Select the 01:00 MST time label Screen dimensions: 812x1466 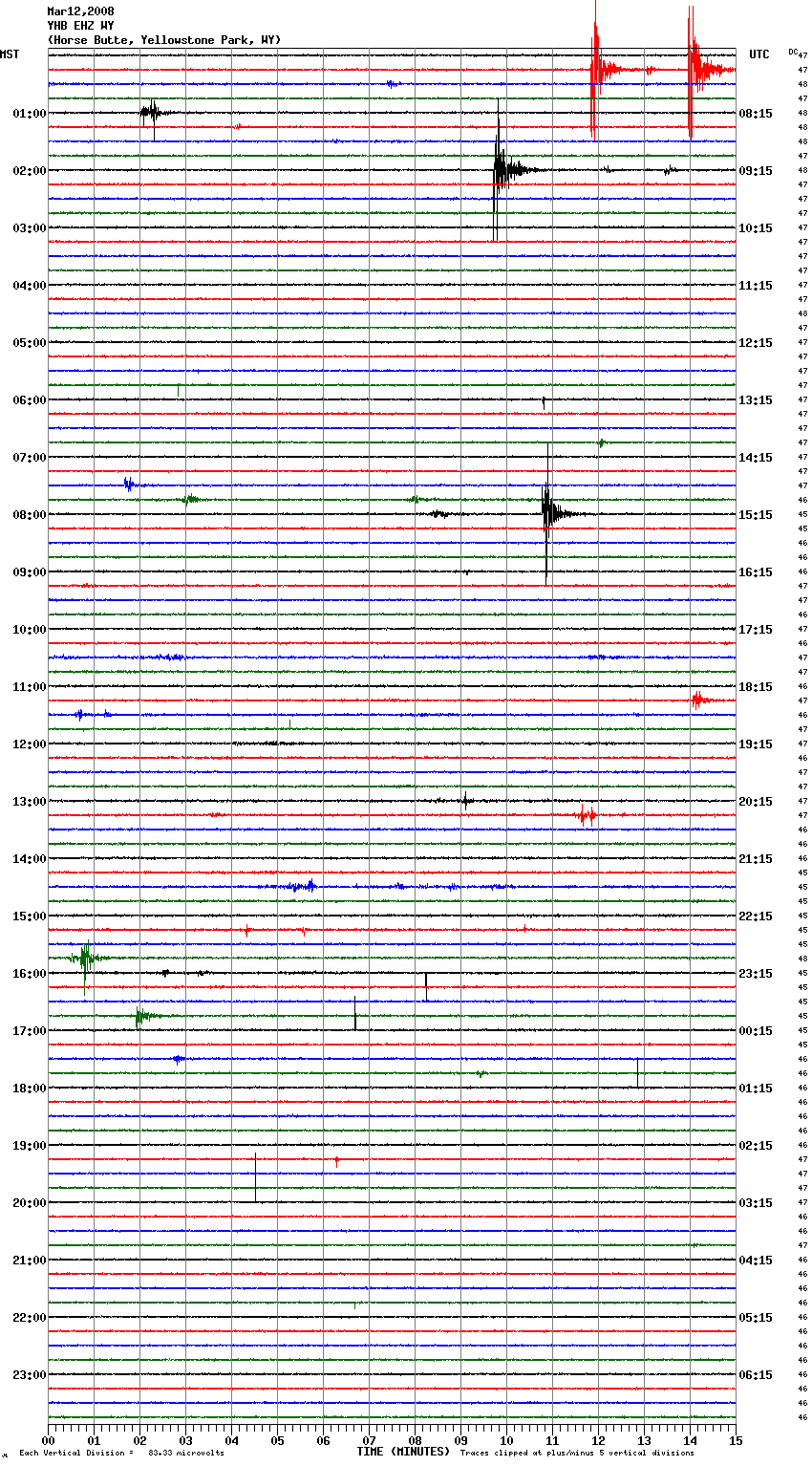(30, 114)
